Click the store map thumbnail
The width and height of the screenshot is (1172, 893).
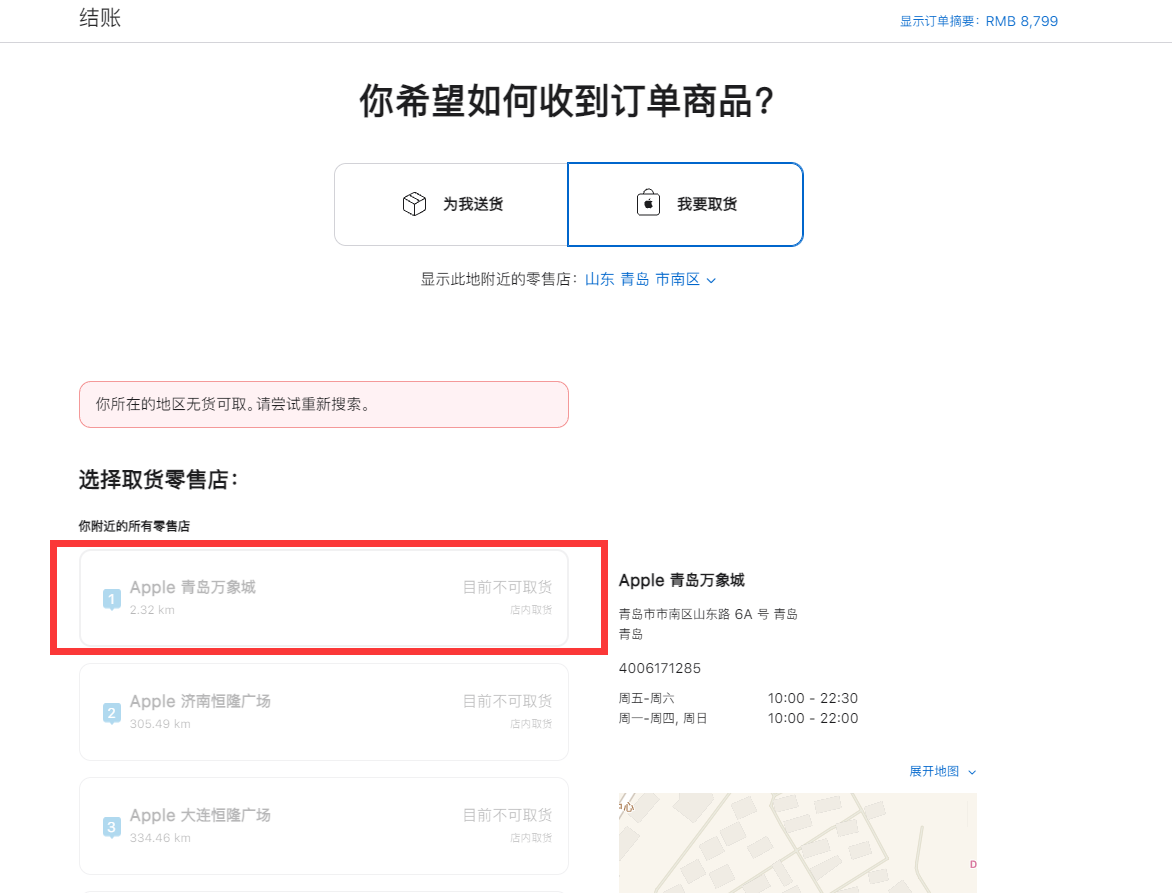[798, 843]
